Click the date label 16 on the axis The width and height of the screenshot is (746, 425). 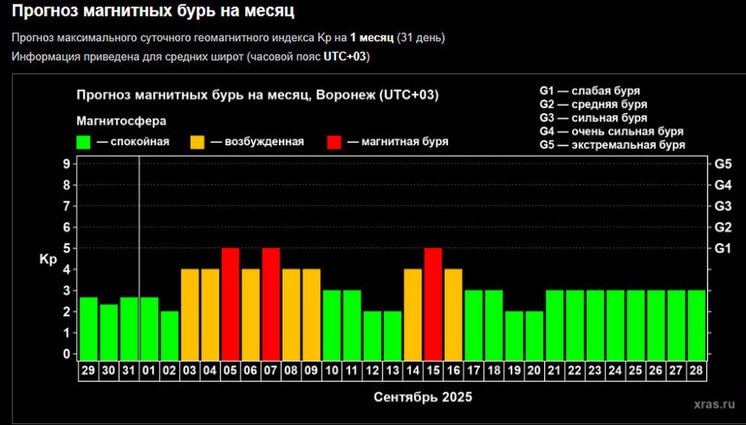[453, 371]
